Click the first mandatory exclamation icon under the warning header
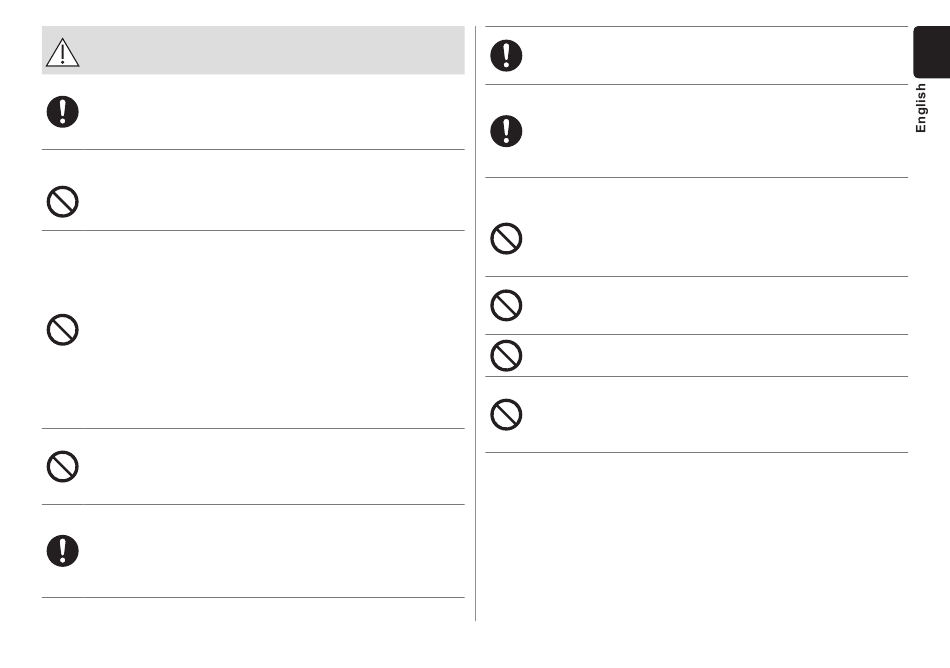This screenshot has width=950, height=668. tap(62, 111)
